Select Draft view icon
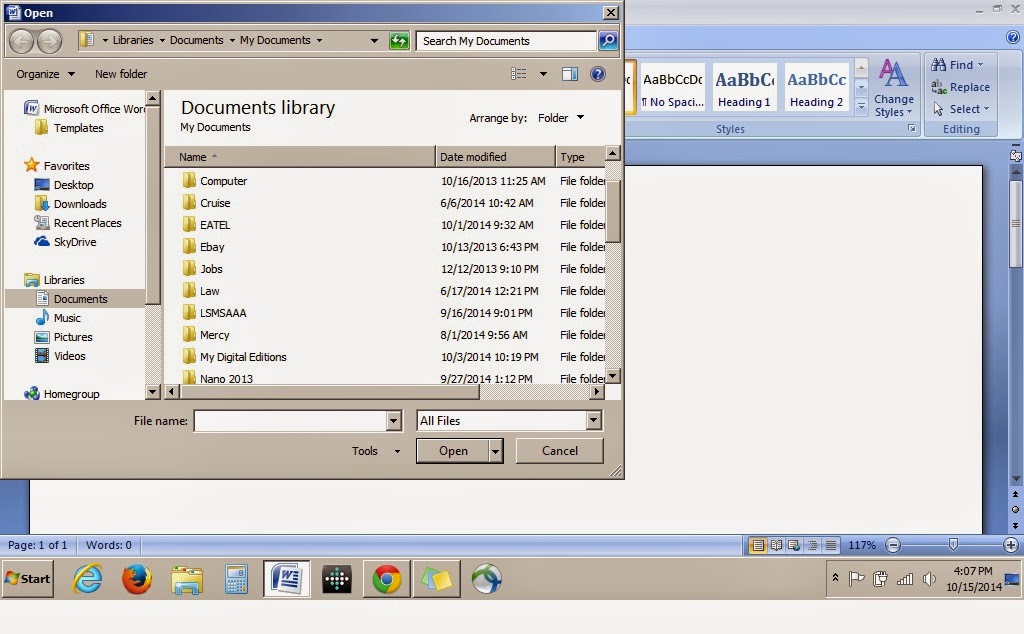Image resolution: width=1024 pixels, height=634 pixels. click(831, 545)
